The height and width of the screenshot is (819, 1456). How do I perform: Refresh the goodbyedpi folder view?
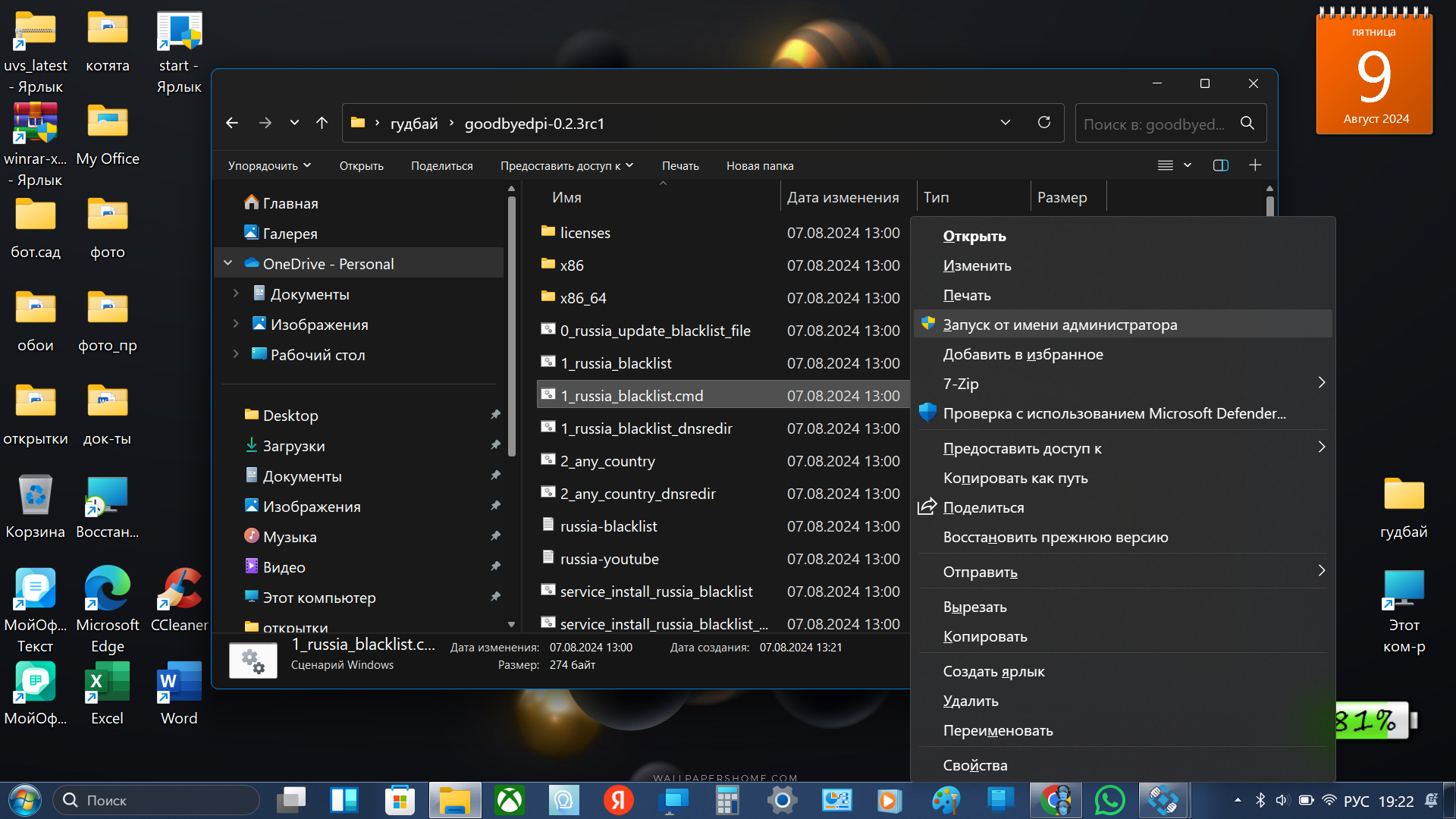click(1044, 123)
